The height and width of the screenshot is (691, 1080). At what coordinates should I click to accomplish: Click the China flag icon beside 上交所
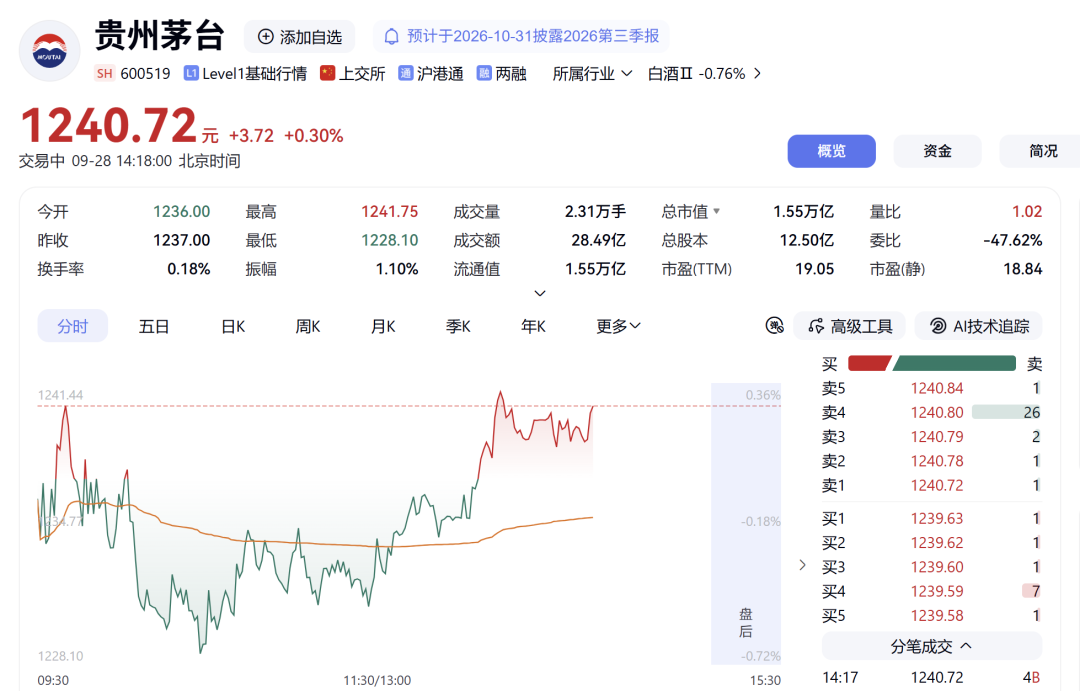(327, 73)
